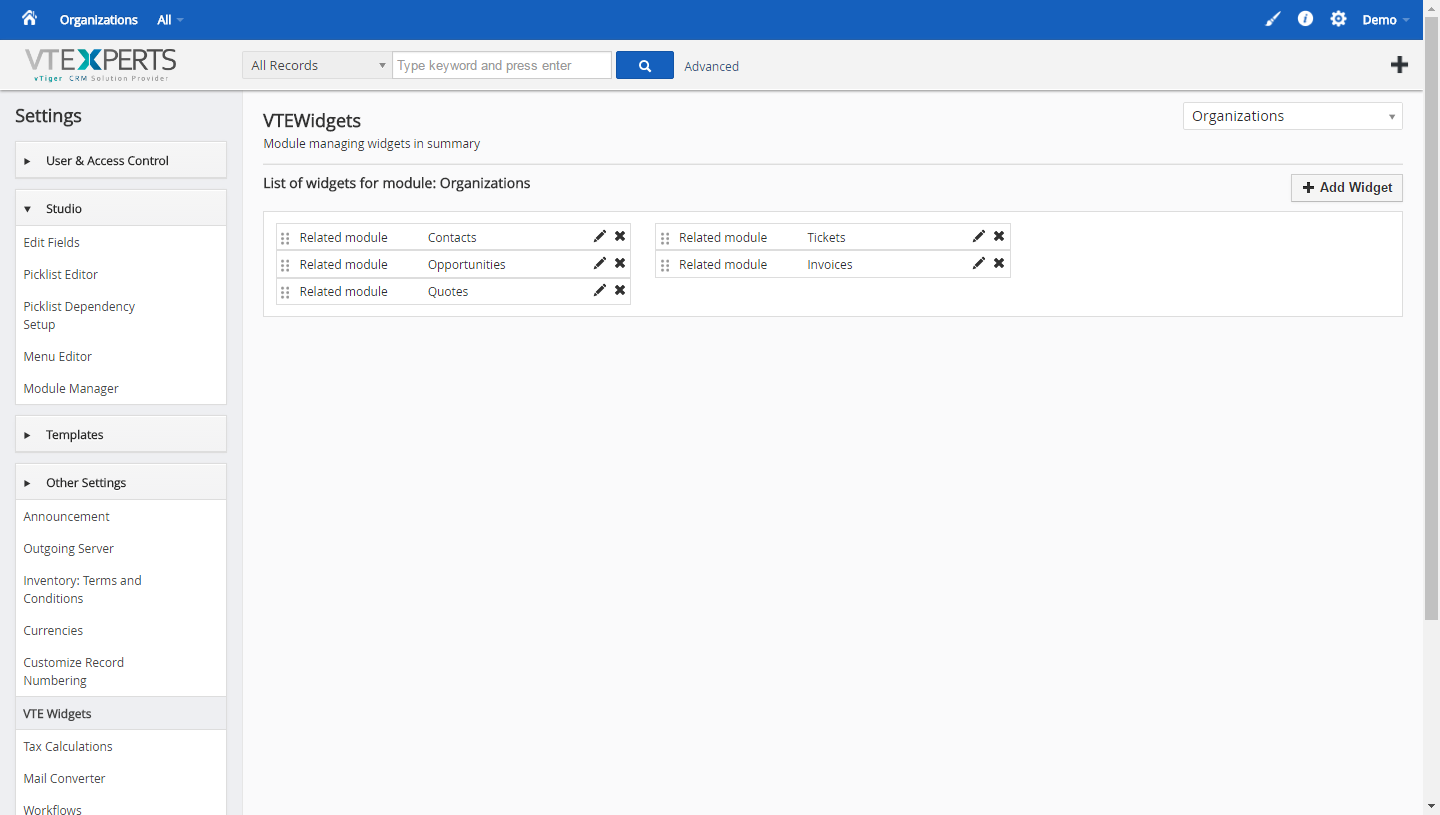
Task: Open Customize Record Numbering
Action: point(74,671)
